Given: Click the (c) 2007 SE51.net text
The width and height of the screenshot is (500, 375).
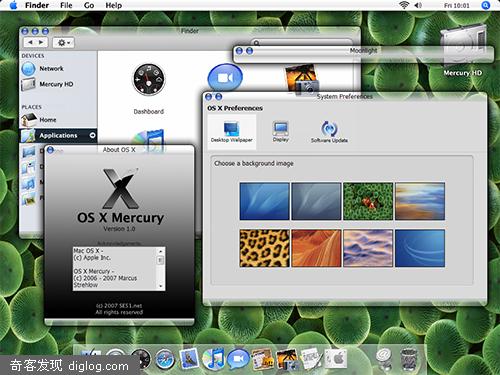Looking at the screenshot, I should (x=119, y=305).
